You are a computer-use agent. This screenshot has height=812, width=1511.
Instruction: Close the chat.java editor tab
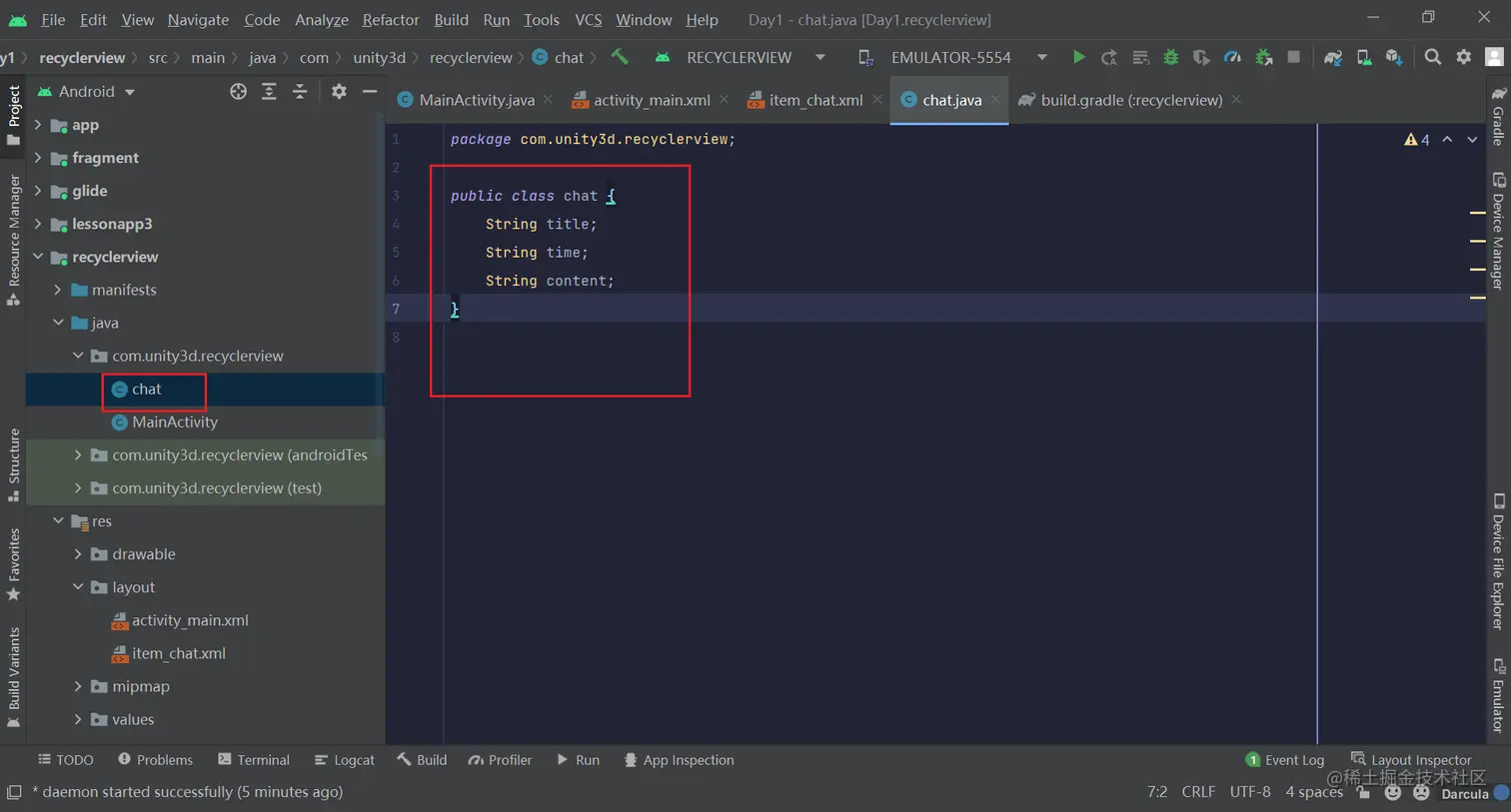point(995,100)
